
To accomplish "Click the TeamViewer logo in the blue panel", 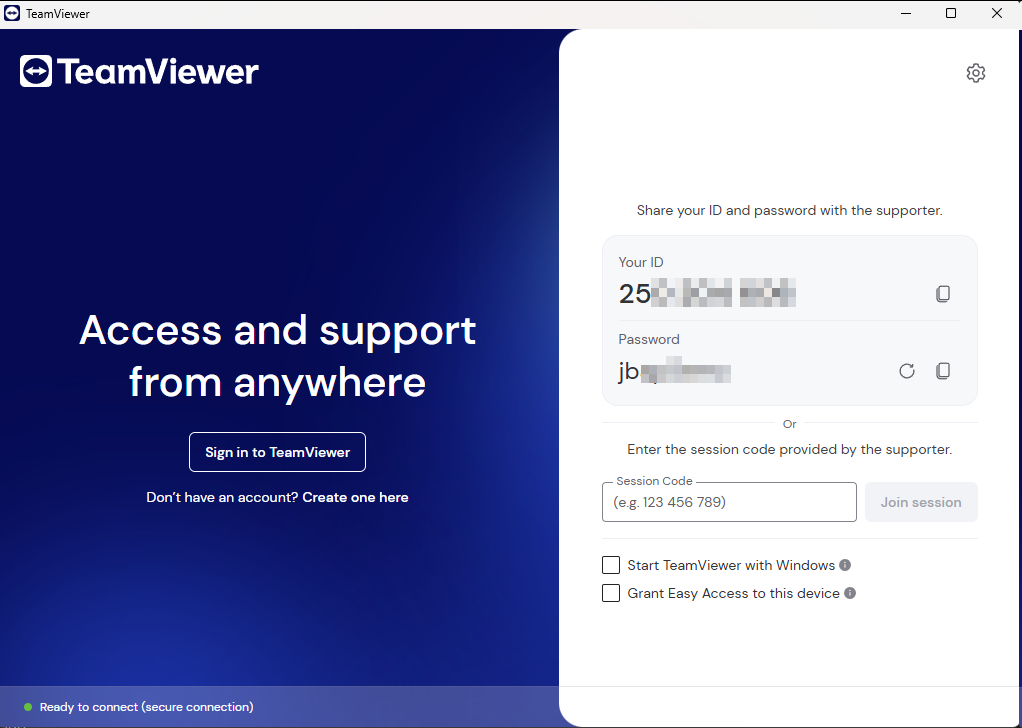I will coord(139,72).
